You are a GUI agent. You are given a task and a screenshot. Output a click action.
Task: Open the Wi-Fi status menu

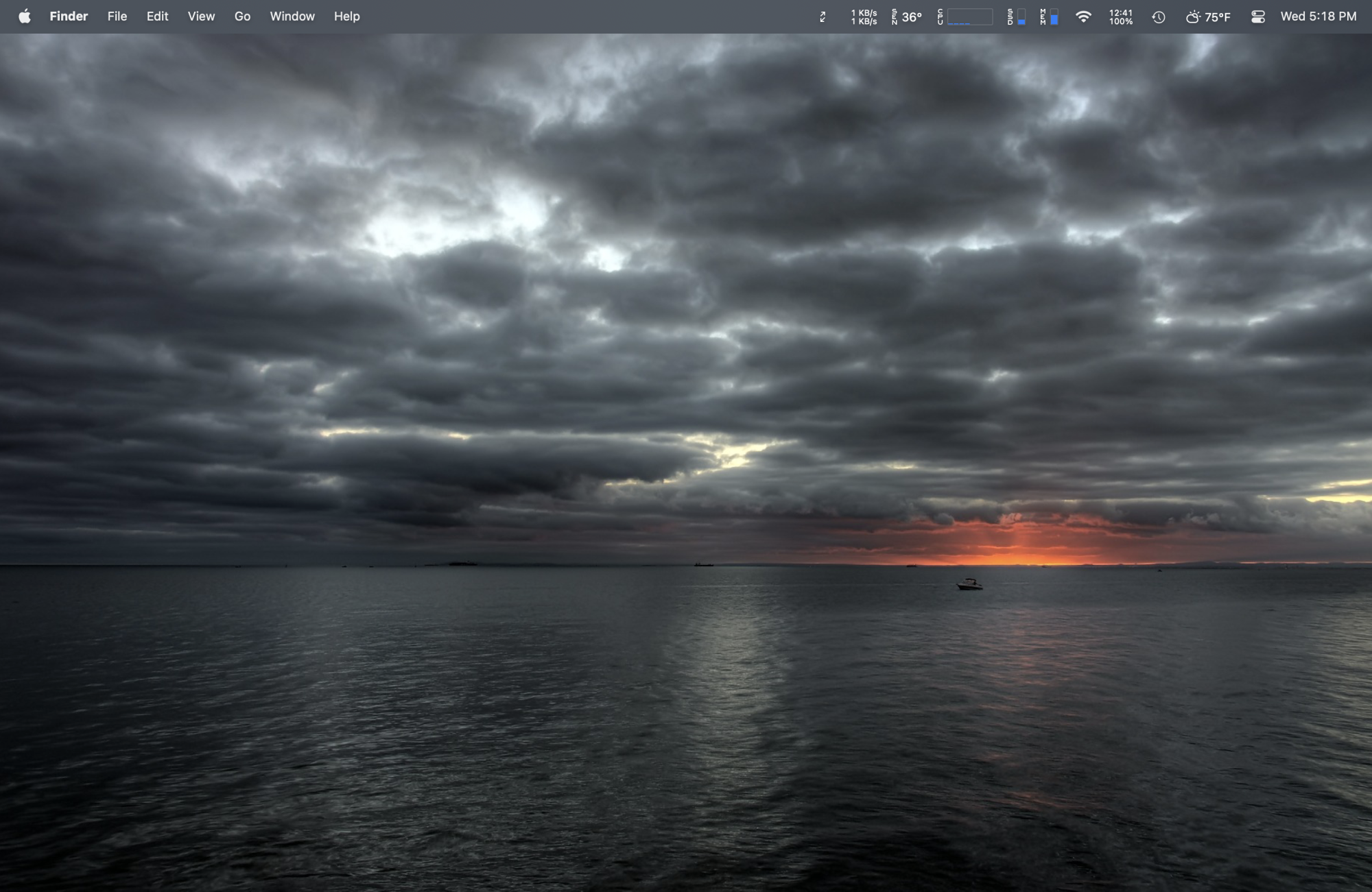(x=1083, y=17)
